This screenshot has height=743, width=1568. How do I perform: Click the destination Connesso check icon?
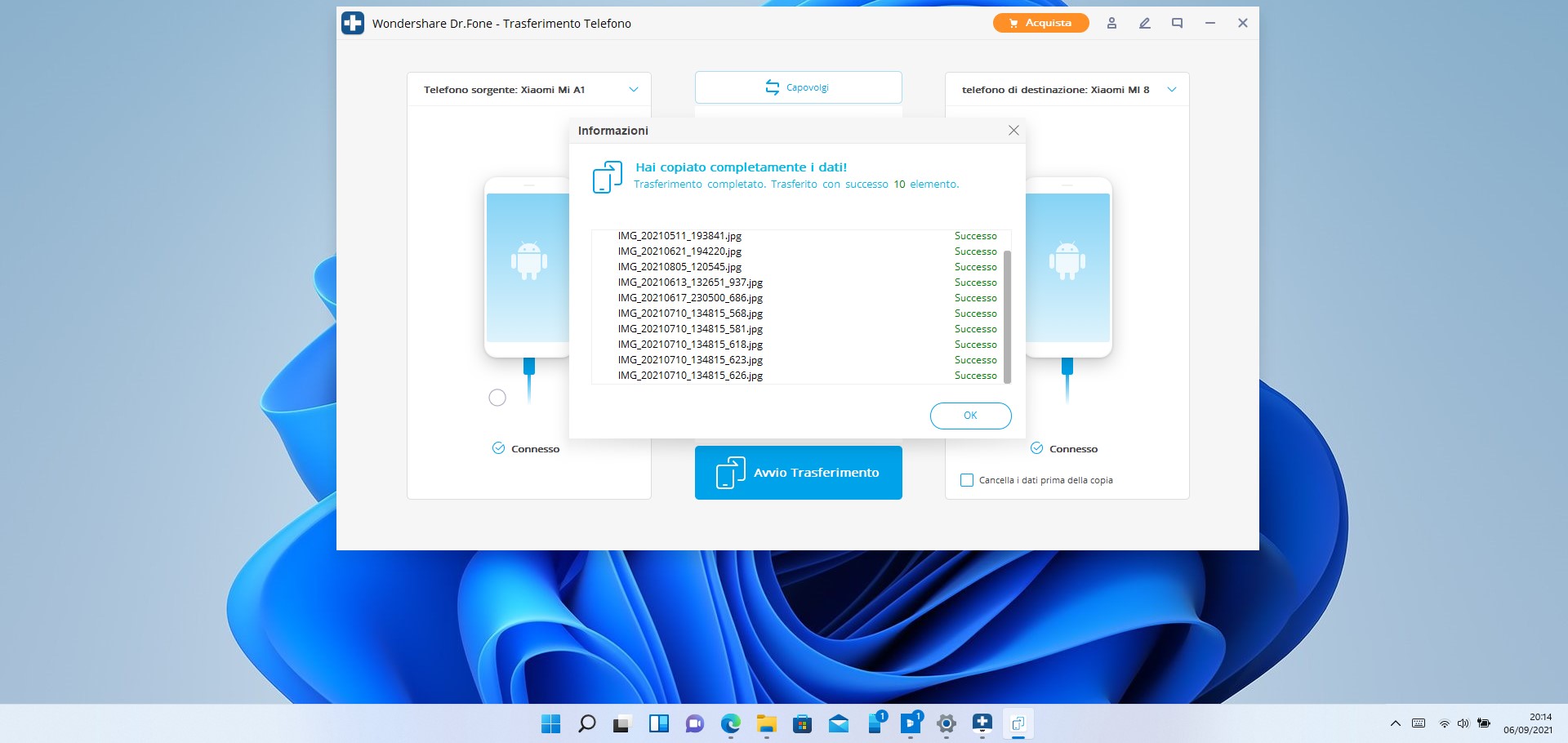tap(1036, 448)
